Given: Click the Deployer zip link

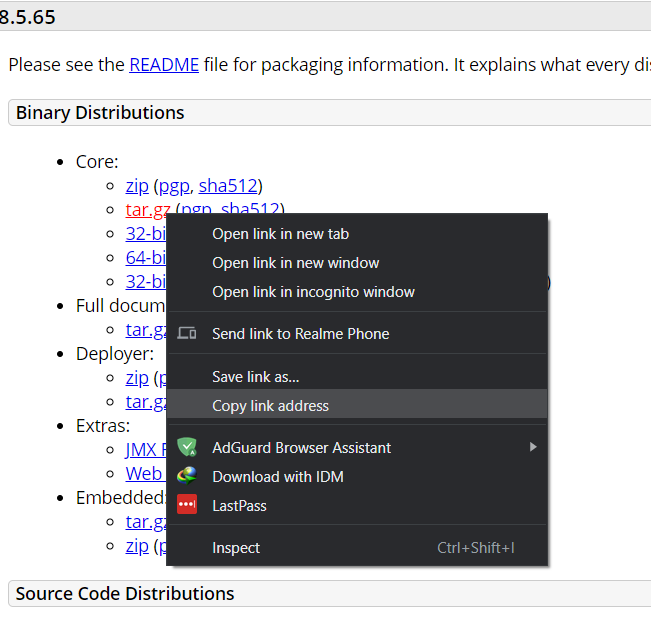Looking at the screenshot, I should tap(137, 378).
